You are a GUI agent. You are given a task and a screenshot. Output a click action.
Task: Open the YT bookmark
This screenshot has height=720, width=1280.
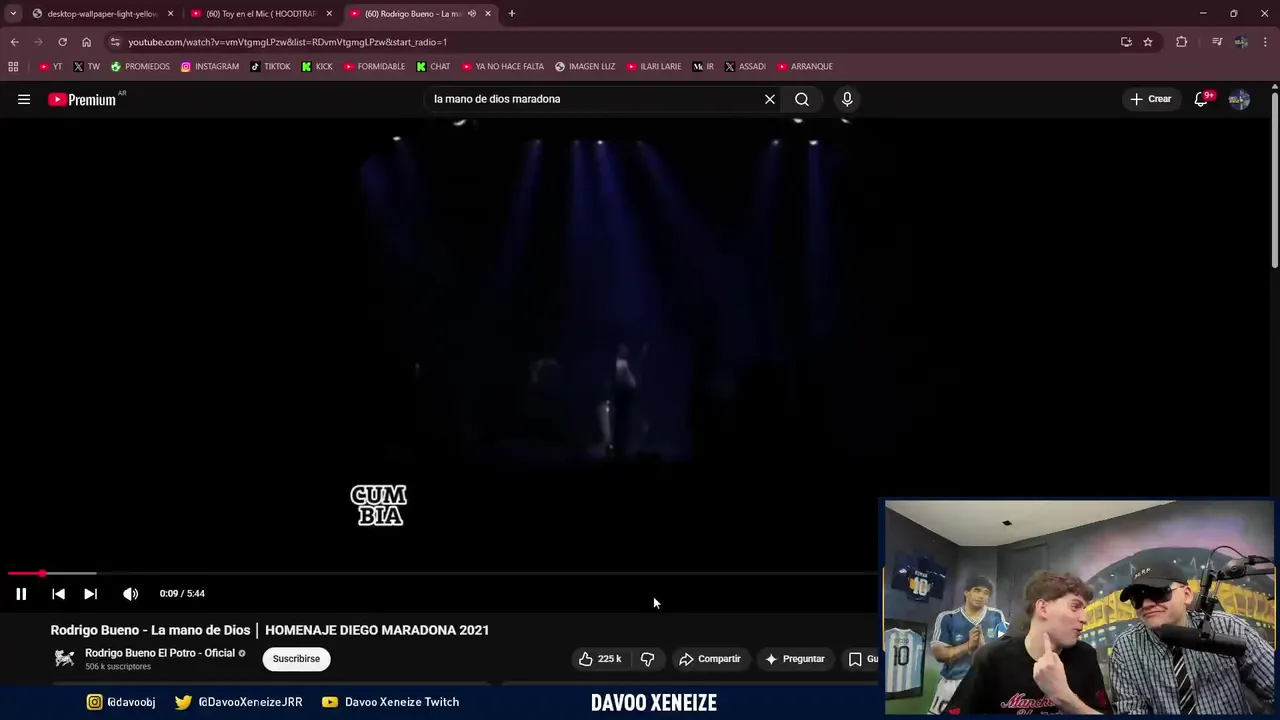[50, 67]
